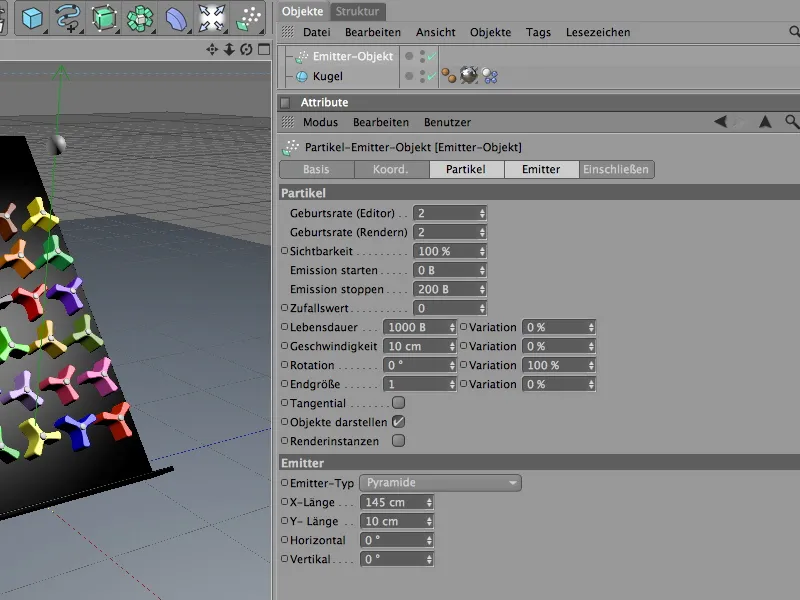Click the up arrow in the Attribute manager
The image size is (800, 600).
point(765,122)
